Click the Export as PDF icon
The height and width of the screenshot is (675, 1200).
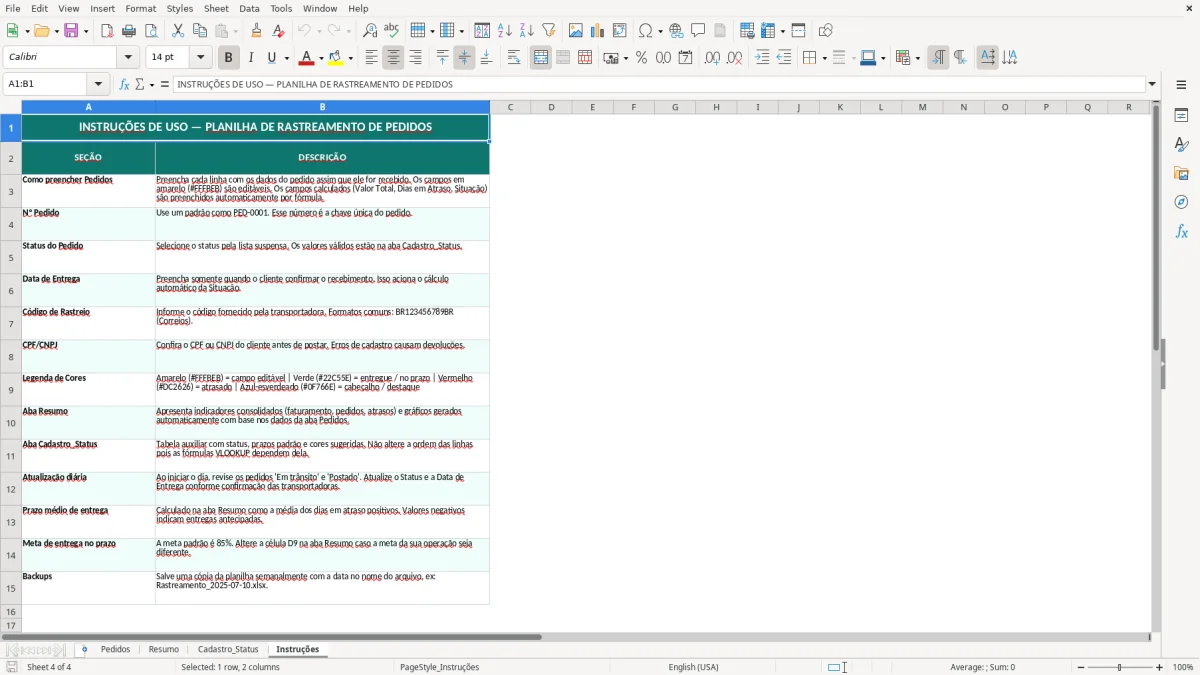(107, 31)
